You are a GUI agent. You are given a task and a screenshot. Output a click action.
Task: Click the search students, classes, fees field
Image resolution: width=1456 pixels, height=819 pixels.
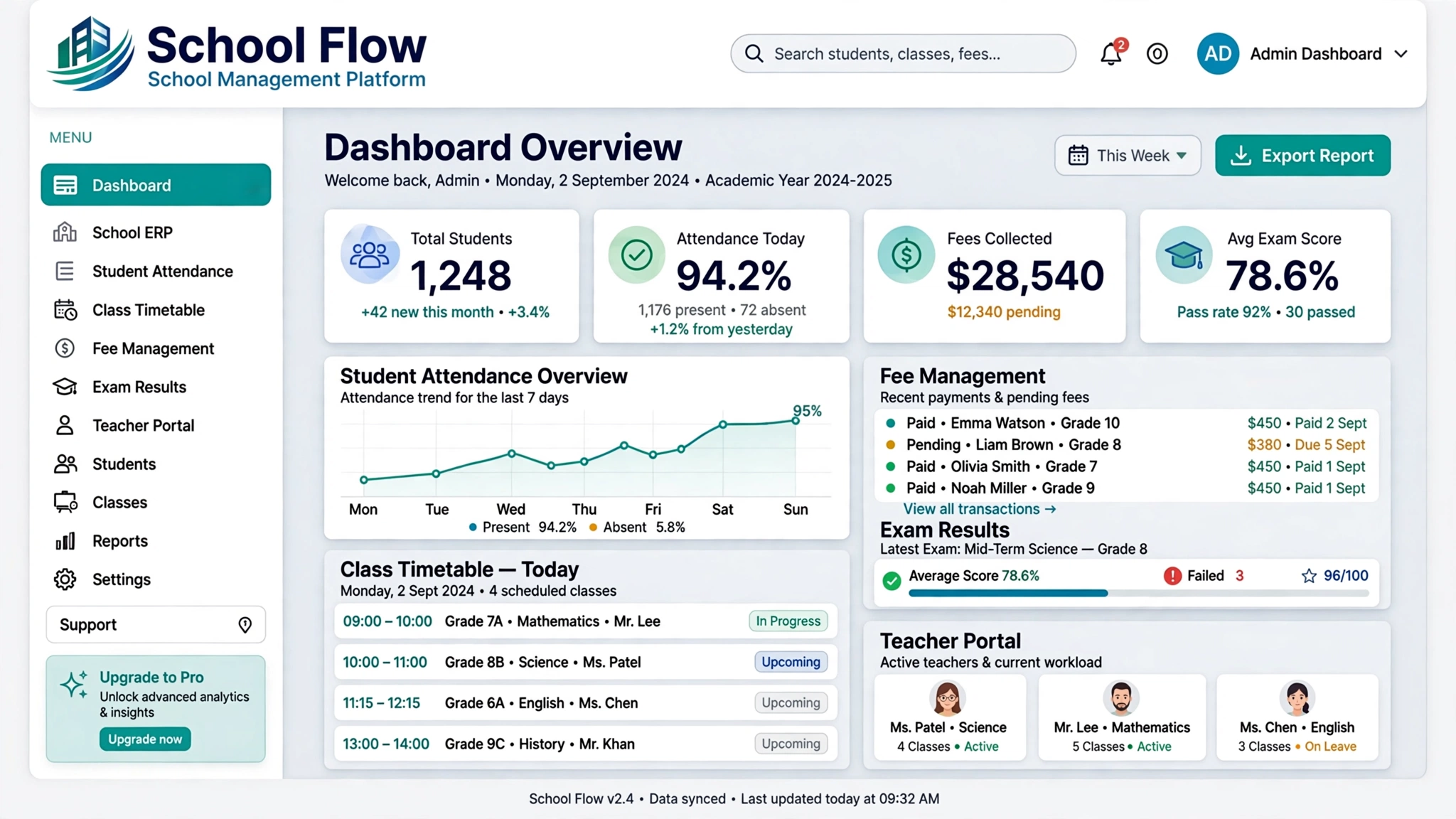coord(903,54)
